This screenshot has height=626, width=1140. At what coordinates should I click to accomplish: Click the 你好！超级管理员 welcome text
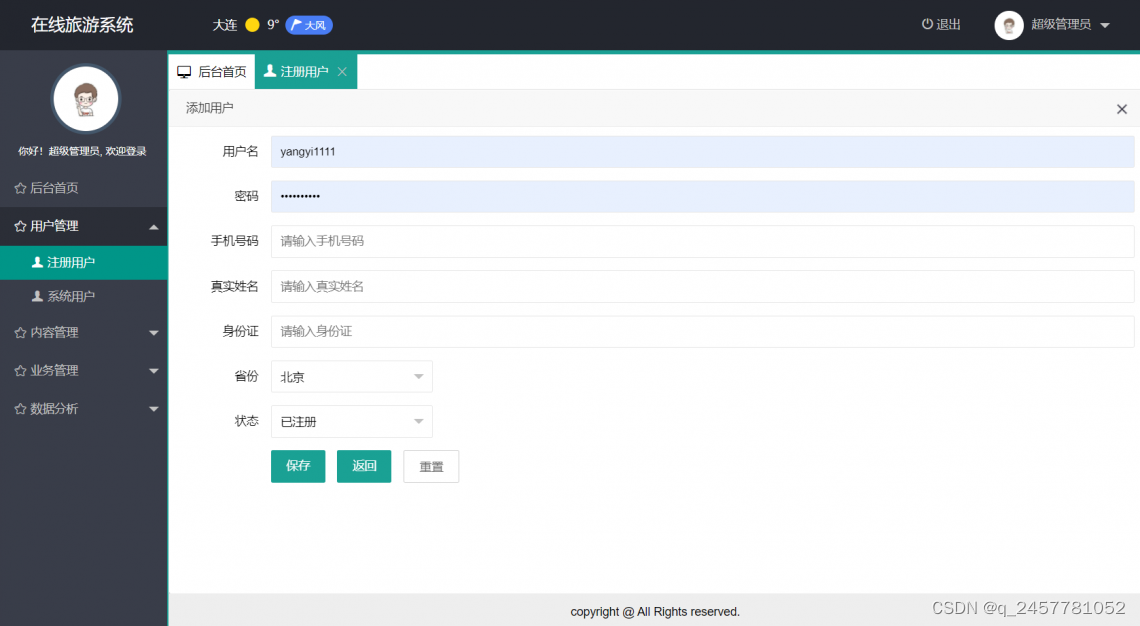point(83,151)
